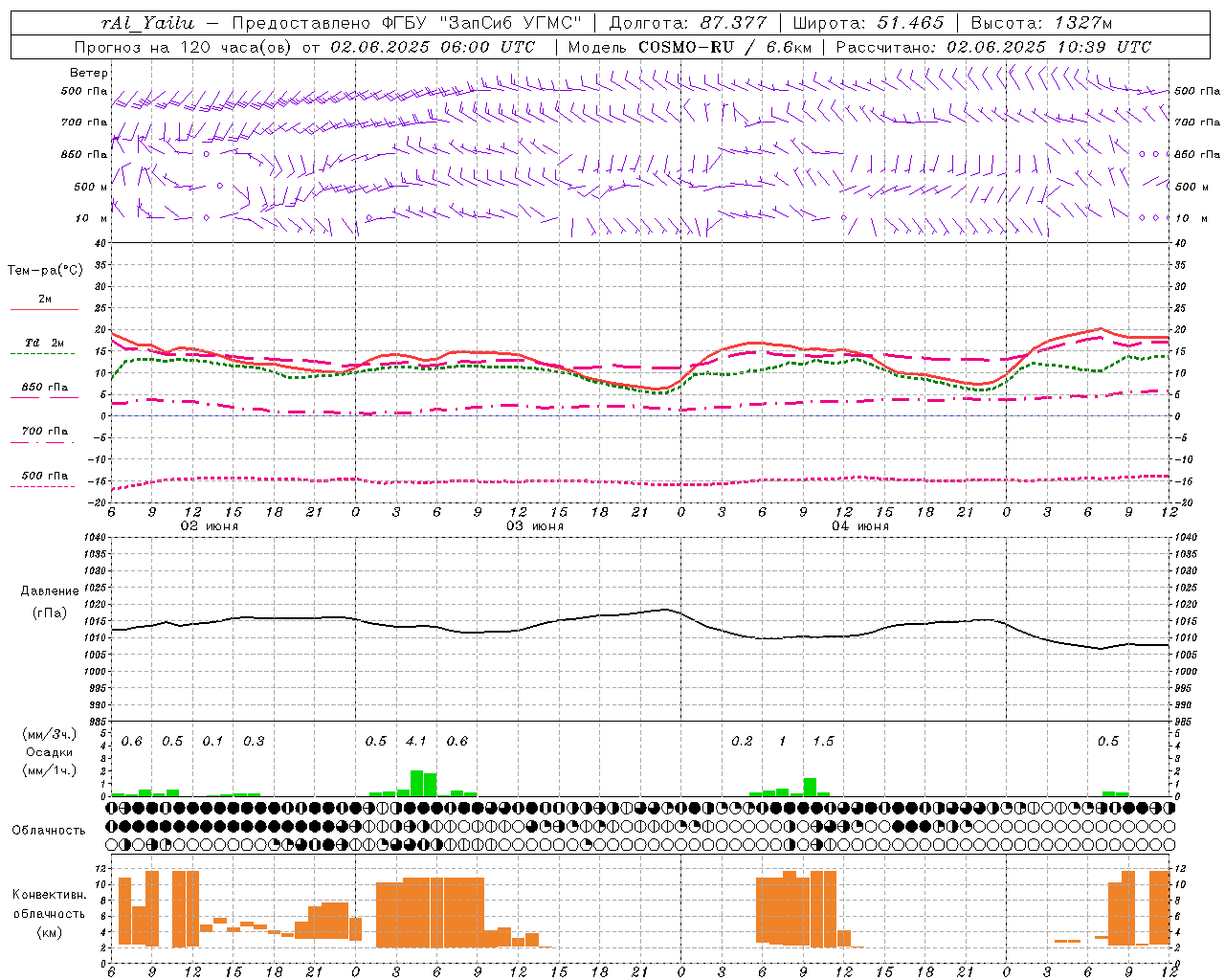Click the Высота: 1327м label
Image resolution: width=1225 pixels, height=980 pixels.
click(x=1040, y=23)
